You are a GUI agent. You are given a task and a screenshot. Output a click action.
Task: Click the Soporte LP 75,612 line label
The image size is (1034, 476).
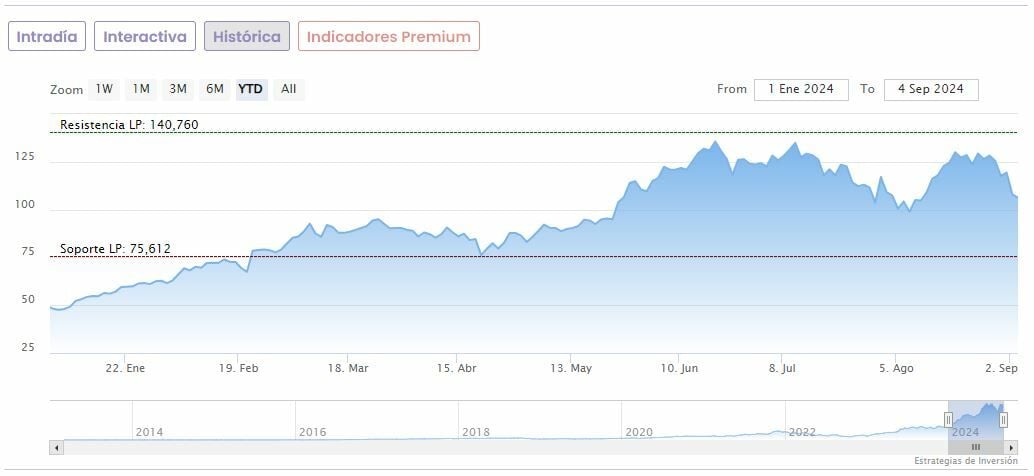click(115, 249)
